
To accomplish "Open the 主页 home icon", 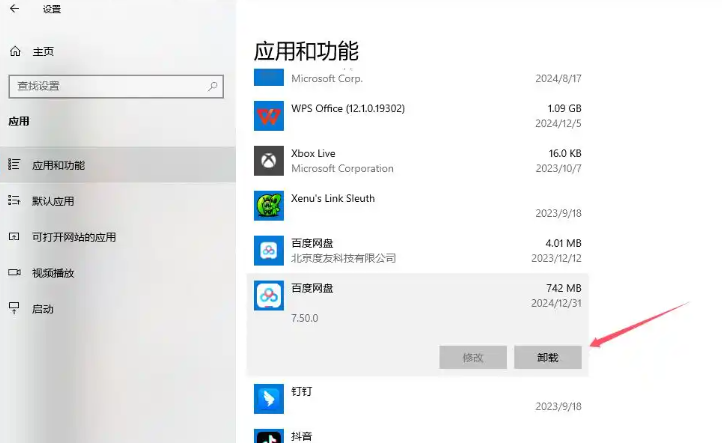I will tap(15, 51).
